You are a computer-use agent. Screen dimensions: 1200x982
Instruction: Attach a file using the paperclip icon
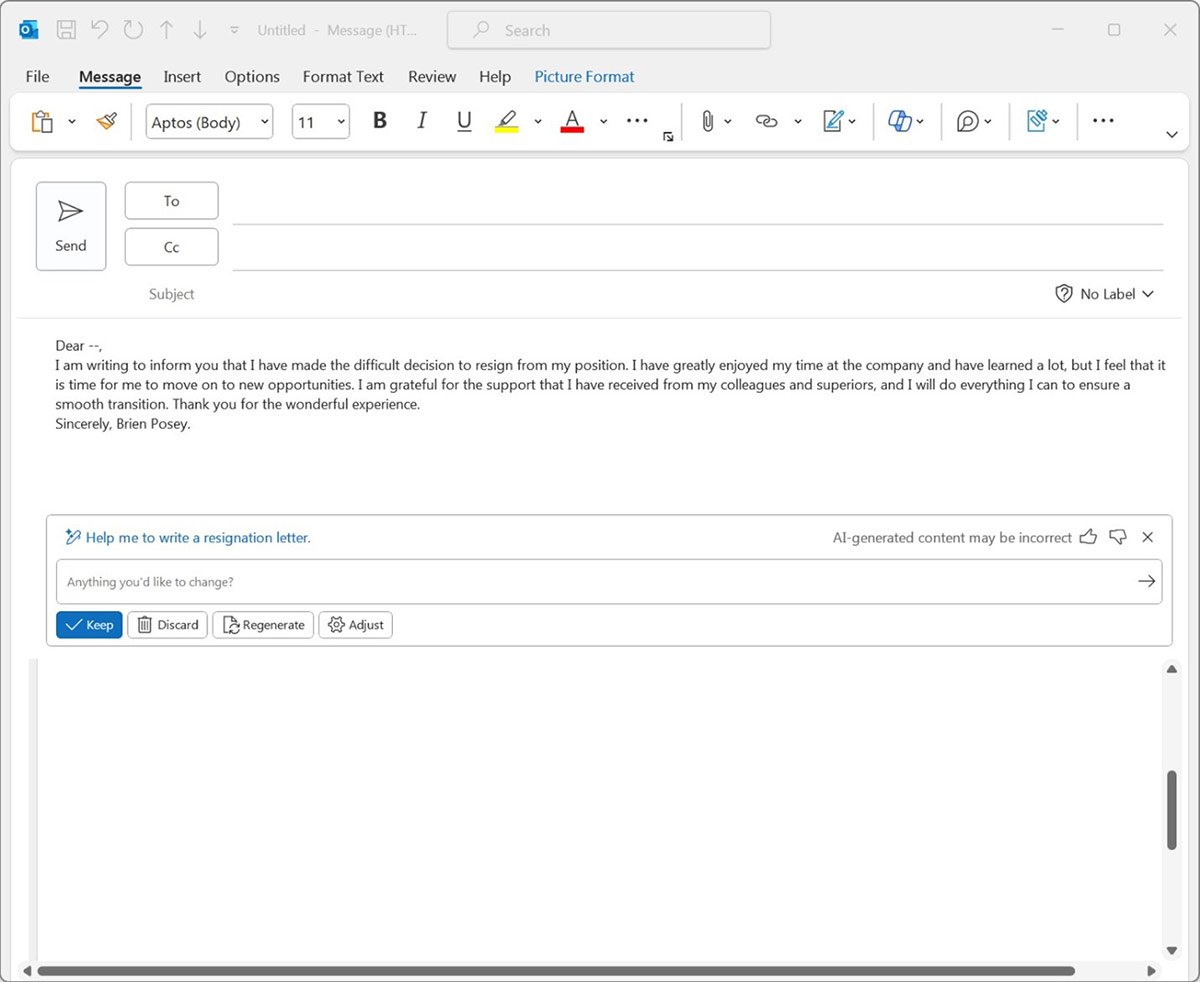(710, 120)
